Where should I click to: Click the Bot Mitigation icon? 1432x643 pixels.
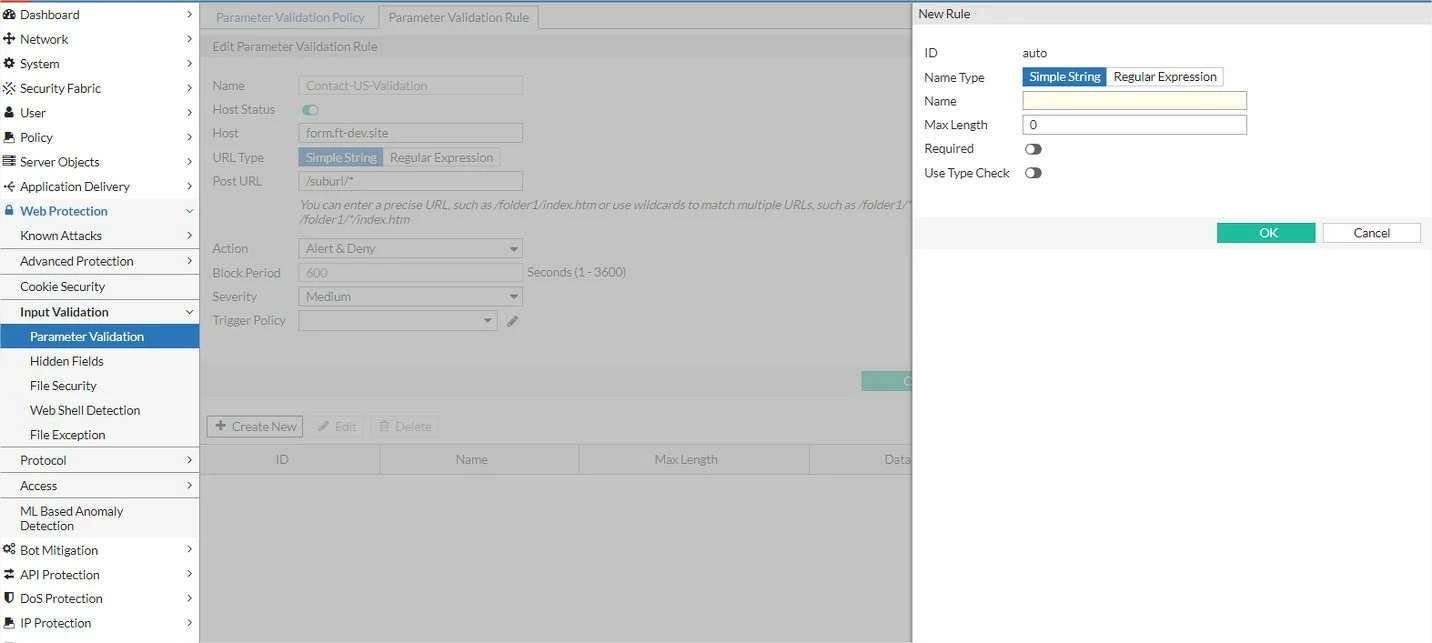tap(9, 549)
